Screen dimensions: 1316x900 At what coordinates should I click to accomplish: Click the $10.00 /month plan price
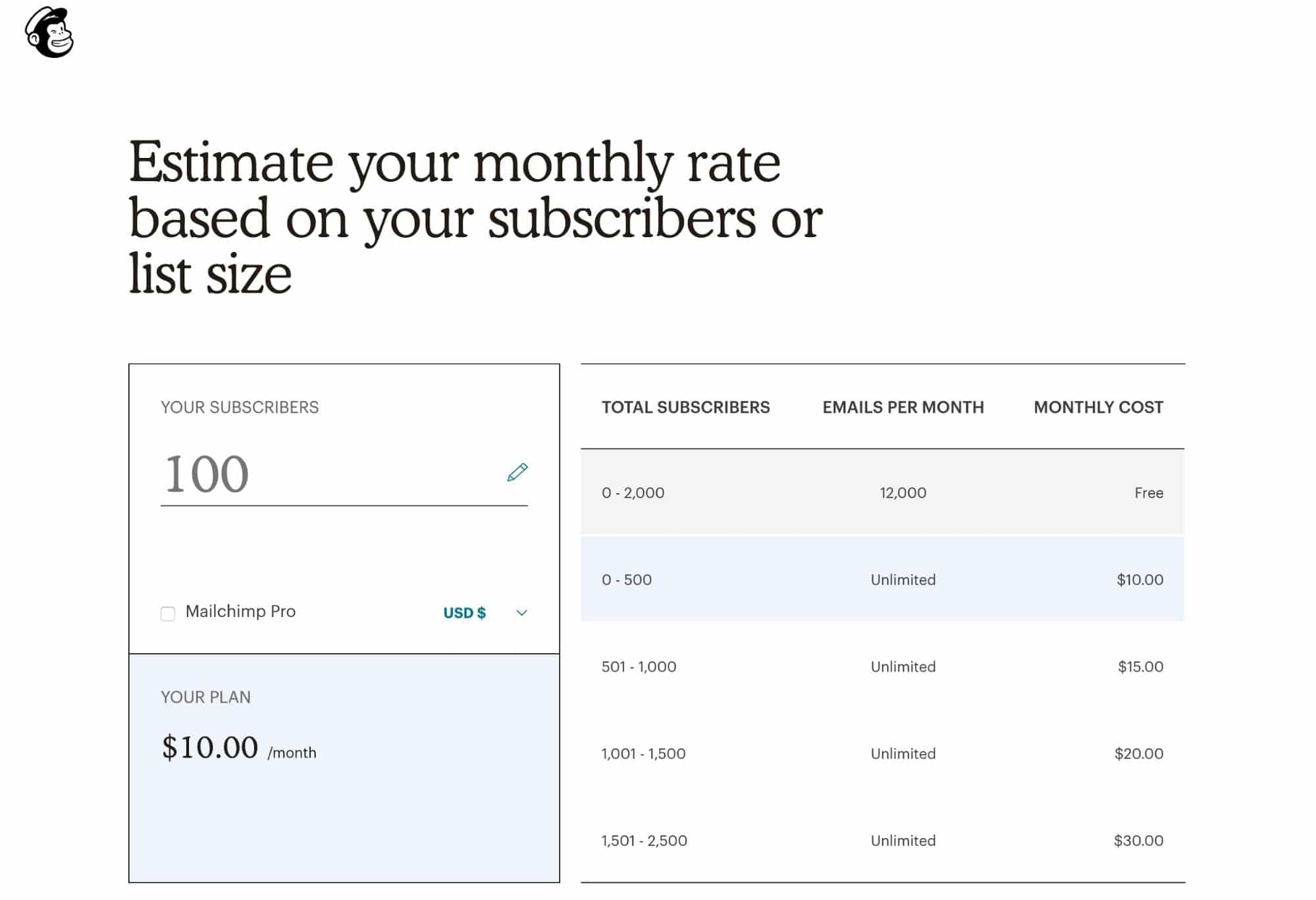pos(239,748)
